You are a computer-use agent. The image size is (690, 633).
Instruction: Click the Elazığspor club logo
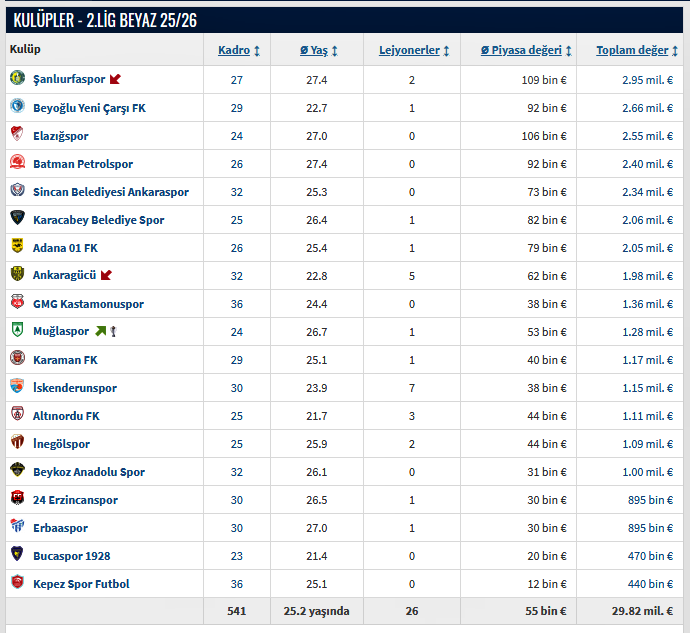(x=17, y=135)
